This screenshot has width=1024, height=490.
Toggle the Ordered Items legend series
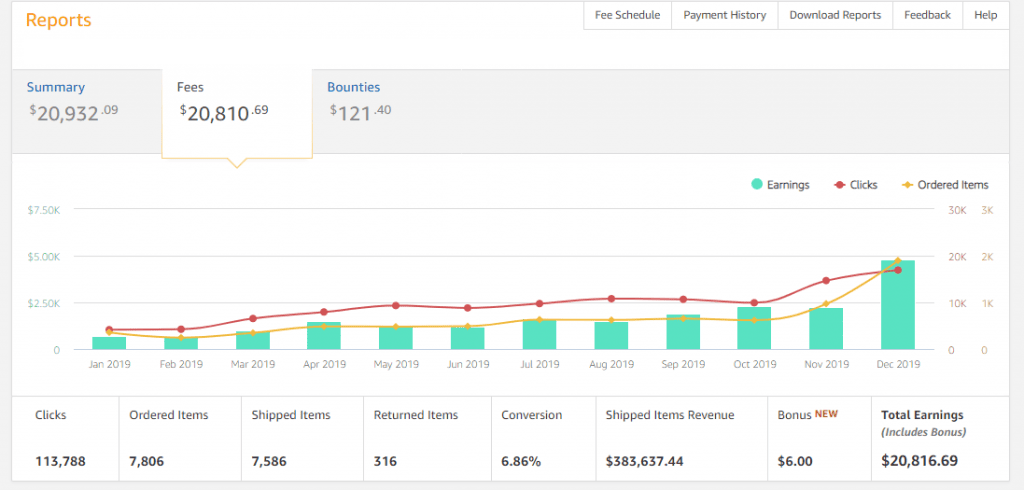[944, 185]
